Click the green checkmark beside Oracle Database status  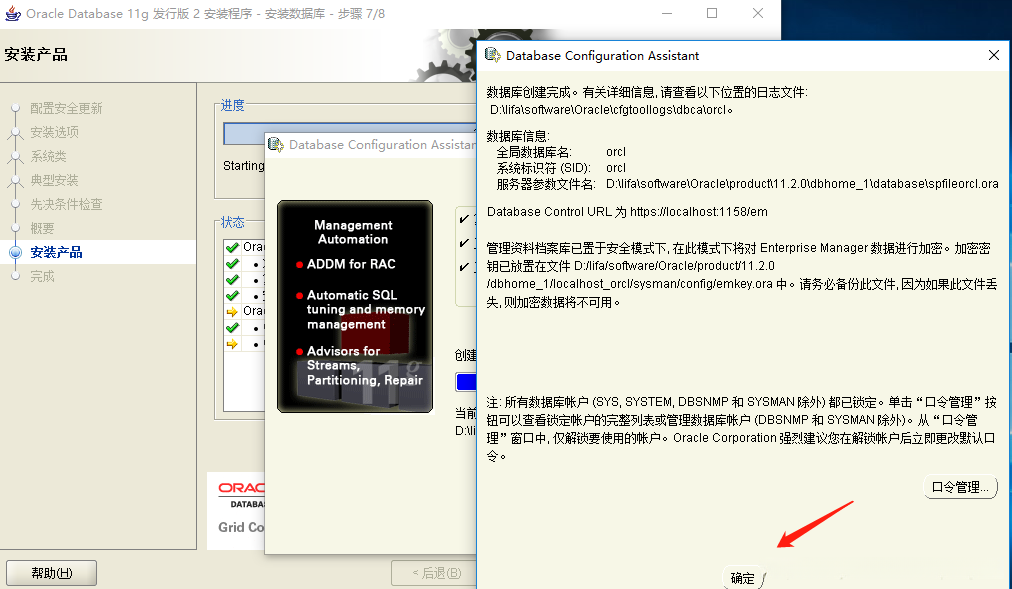(232, 246)
